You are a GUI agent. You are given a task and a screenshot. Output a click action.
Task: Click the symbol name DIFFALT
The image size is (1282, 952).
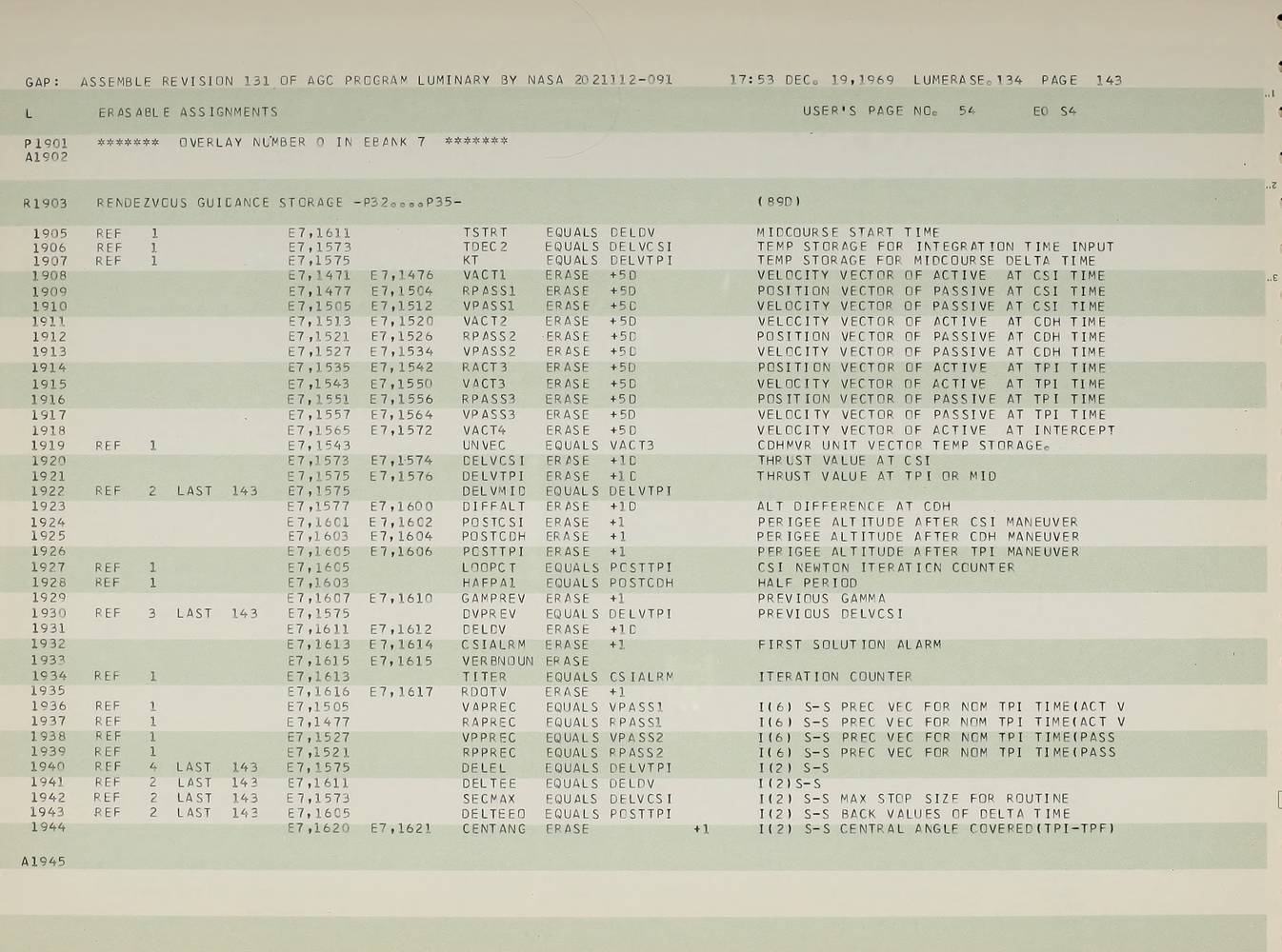(493, 507)
